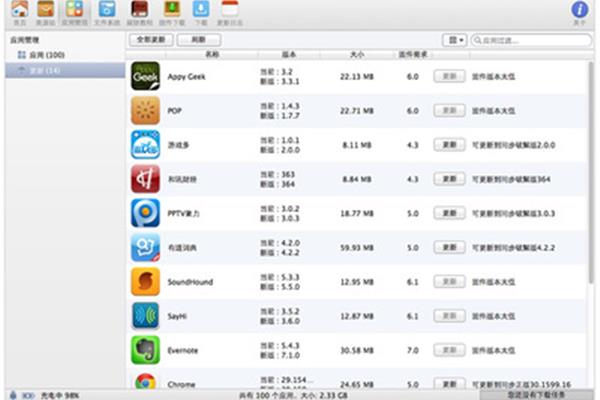600x400 pixels.
Task: Click the orange POP app icon
Action: point(145,111)
